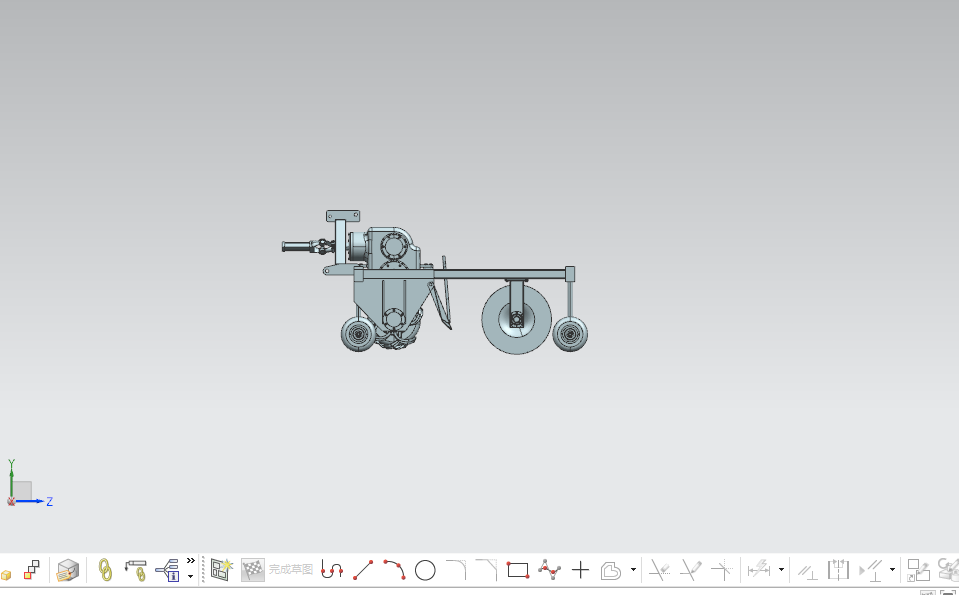This screenshot has width=959, height=595.
Task: Select the Geometric Constraints tool
Action: pyautogui.click(x=808, y=572)
